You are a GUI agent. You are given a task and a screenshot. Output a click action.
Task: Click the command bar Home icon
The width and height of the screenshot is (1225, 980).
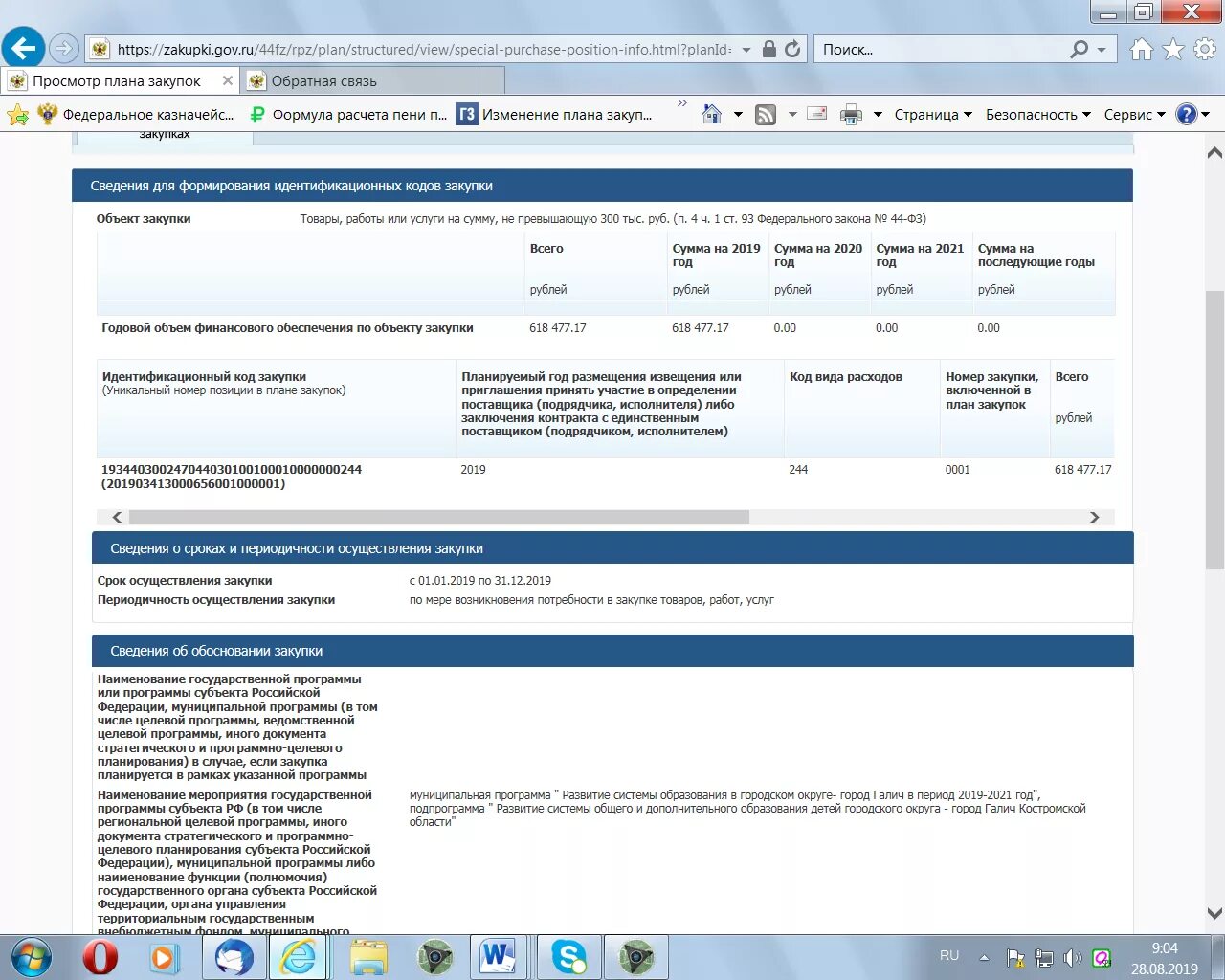(711, 114)
